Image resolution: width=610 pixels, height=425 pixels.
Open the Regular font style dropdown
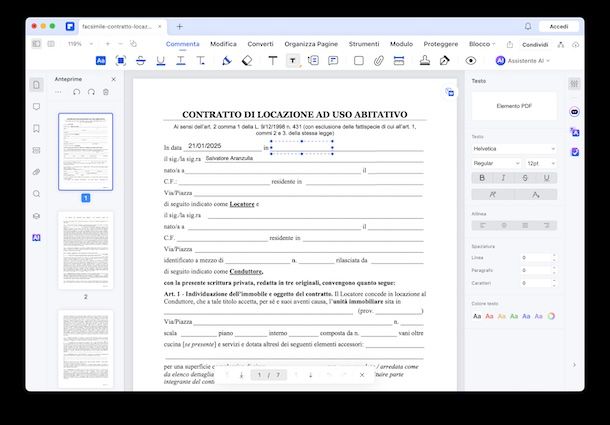[496, 163]
